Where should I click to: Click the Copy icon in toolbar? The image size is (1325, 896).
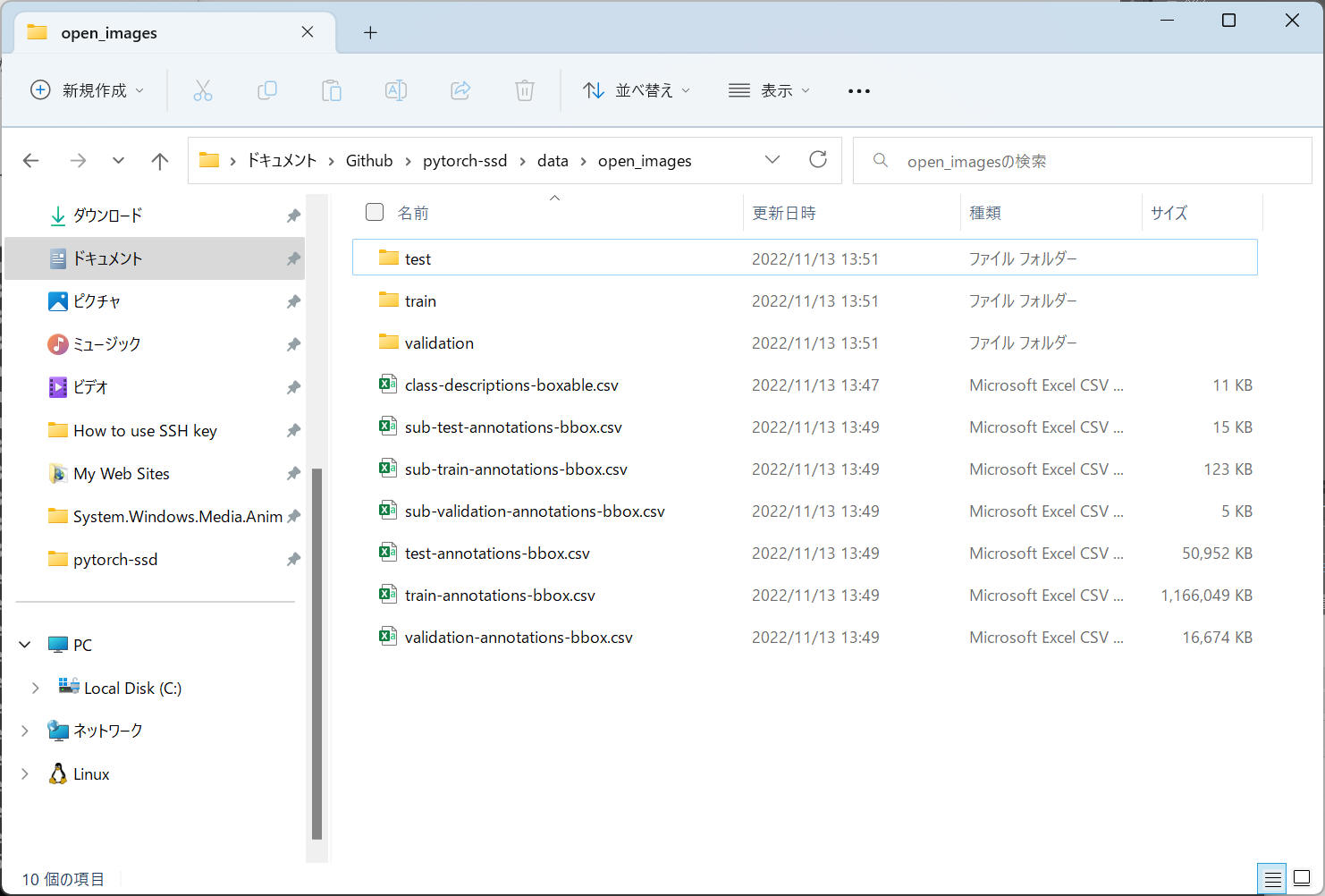[x=267, y=90]
